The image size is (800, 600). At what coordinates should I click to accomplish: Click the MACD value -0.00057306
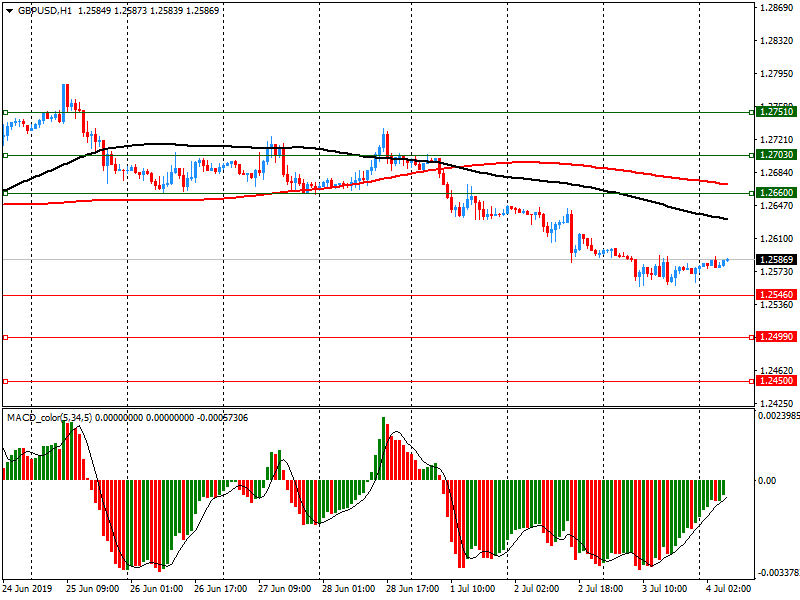coord(222,418)
